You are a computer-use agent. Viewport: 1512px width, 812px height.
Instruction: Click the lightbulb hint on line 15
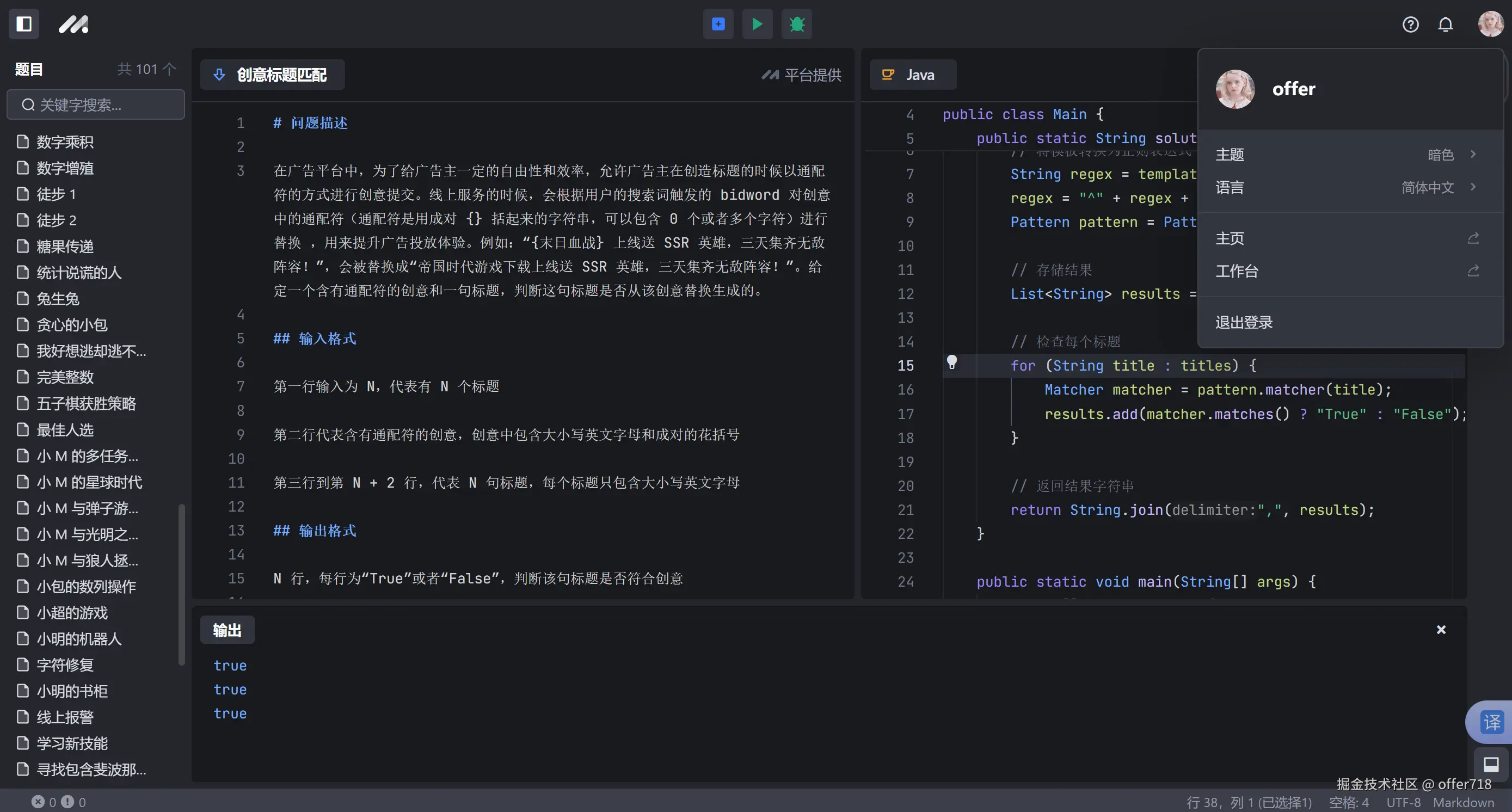(952, 362)
